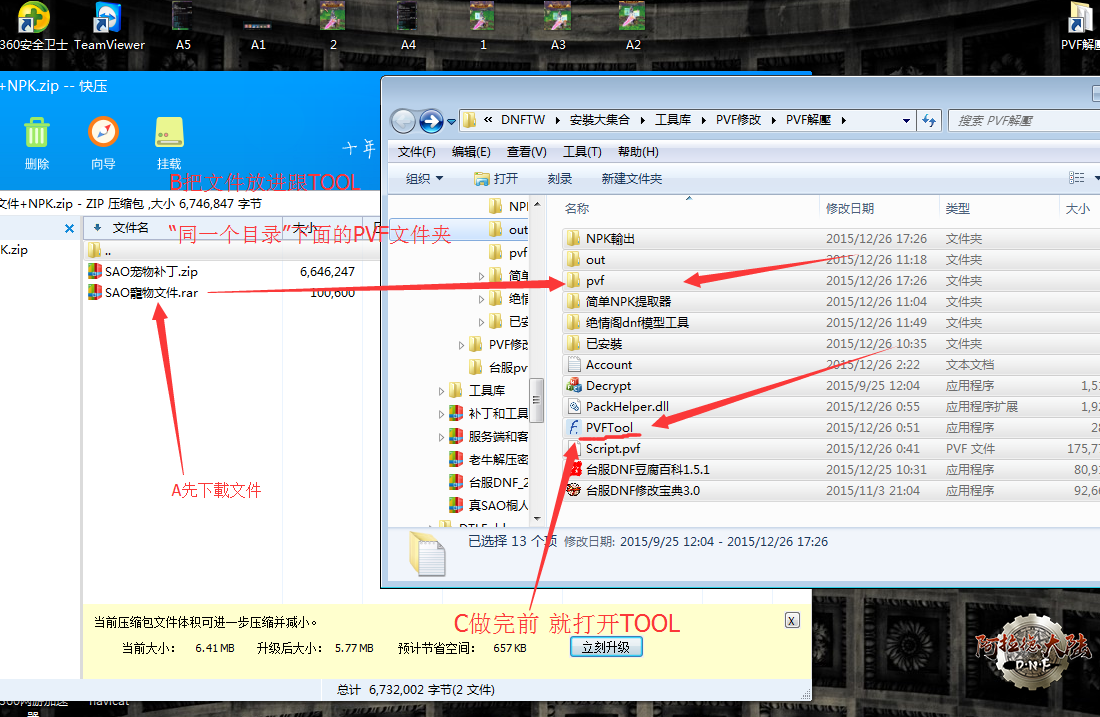Click the 删除 trash icon in 快压
Image resolution: width=1100 pixels, height=717 pixels.
[37, 133]
